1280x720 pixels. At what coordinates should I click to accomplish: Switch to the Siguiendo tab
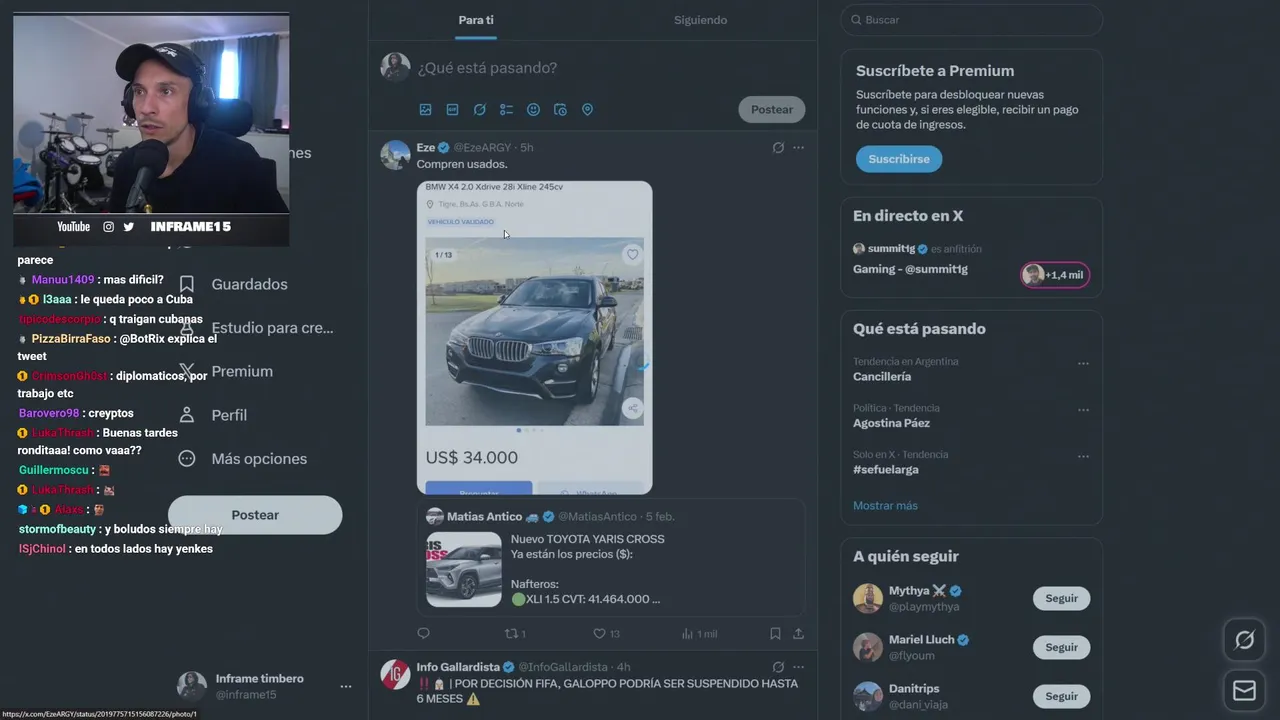click(x=700, y=20)
